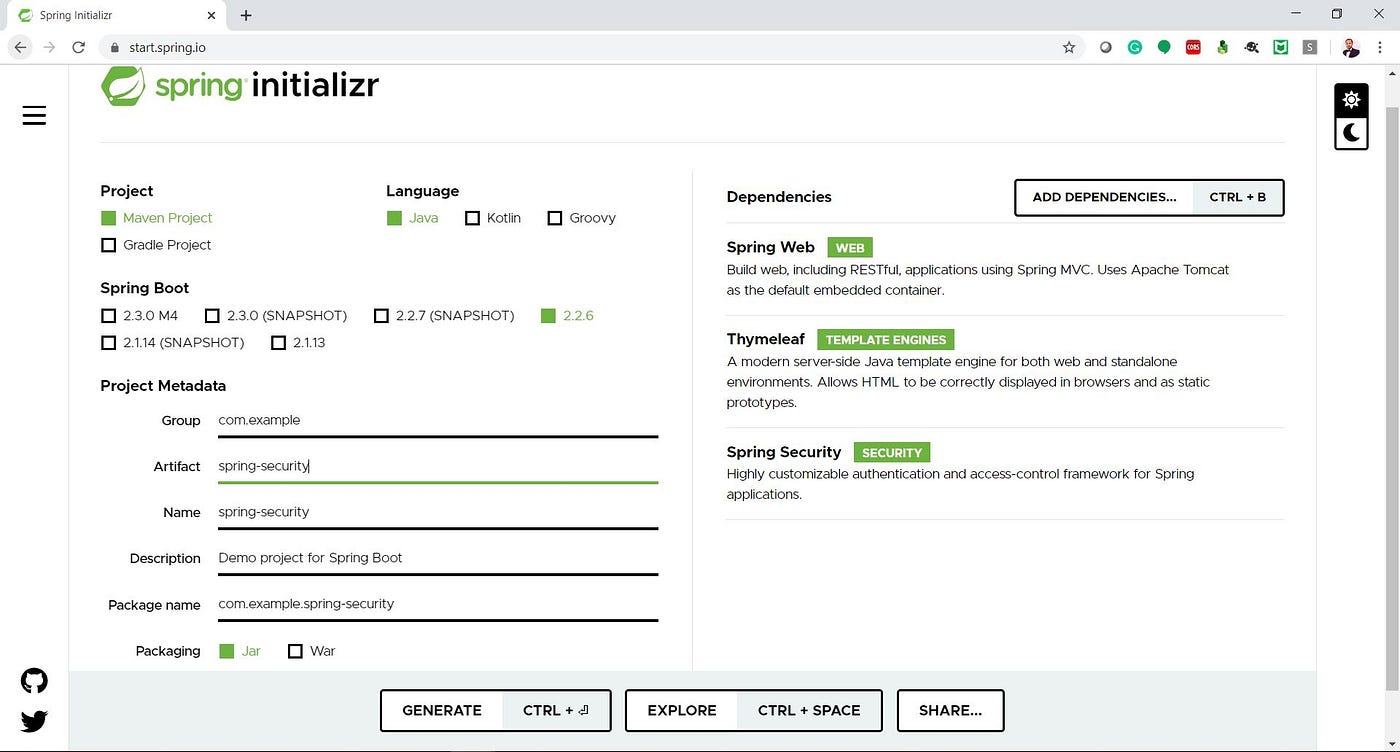Choose Kotlin as language
This screenshot has height=752, width=1400.
tap(493, 218)
